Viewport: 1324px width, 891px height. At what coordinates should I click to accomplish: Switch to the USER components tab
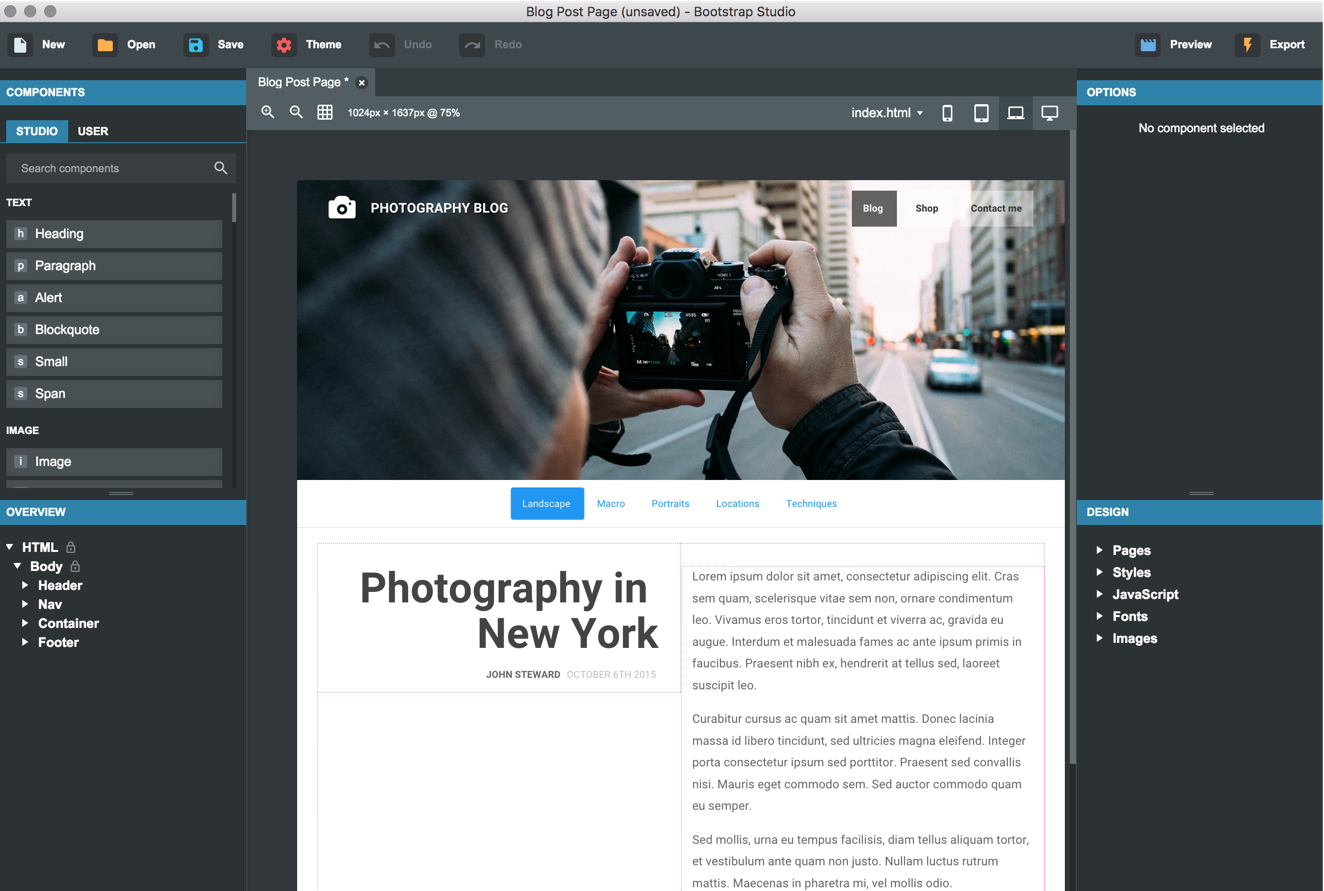pos(93,131)
